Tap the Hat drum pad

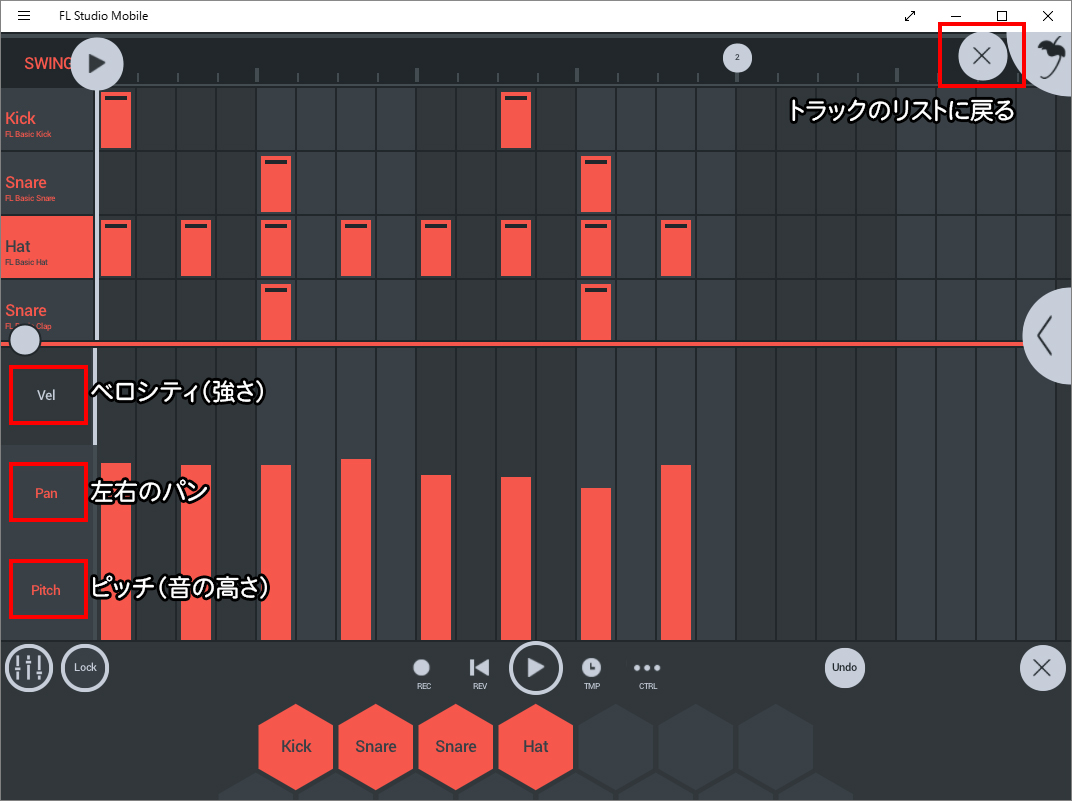click(536, 746)
